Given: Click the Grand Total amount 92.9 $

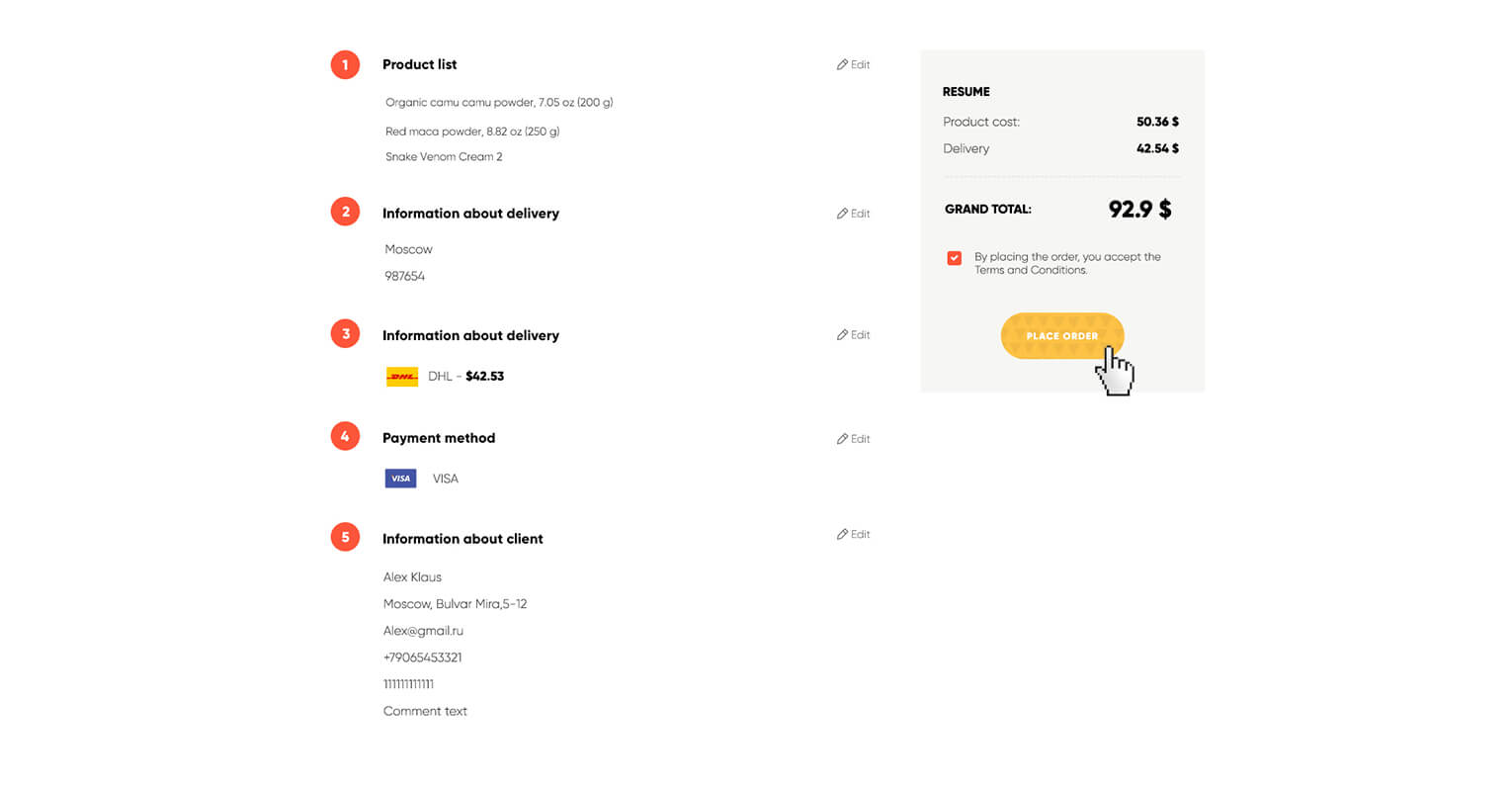Looking at the screenshot, I should [x=1139, y=210].
